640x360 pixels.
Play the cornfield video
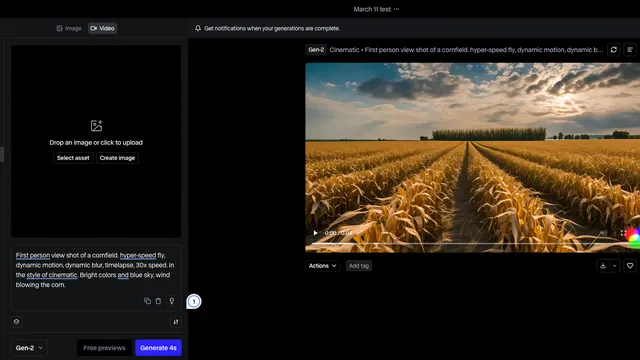[x=315, y=233]
